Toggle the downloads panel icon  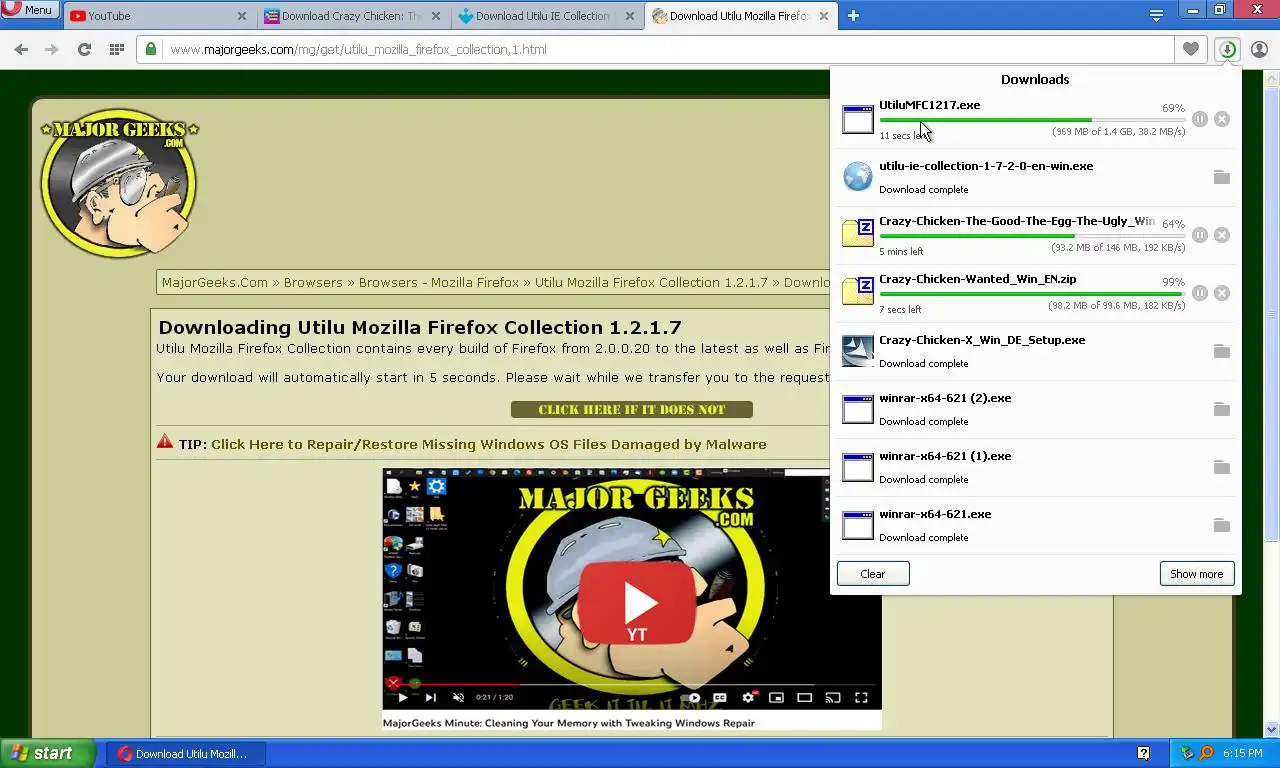point(1227,49)
